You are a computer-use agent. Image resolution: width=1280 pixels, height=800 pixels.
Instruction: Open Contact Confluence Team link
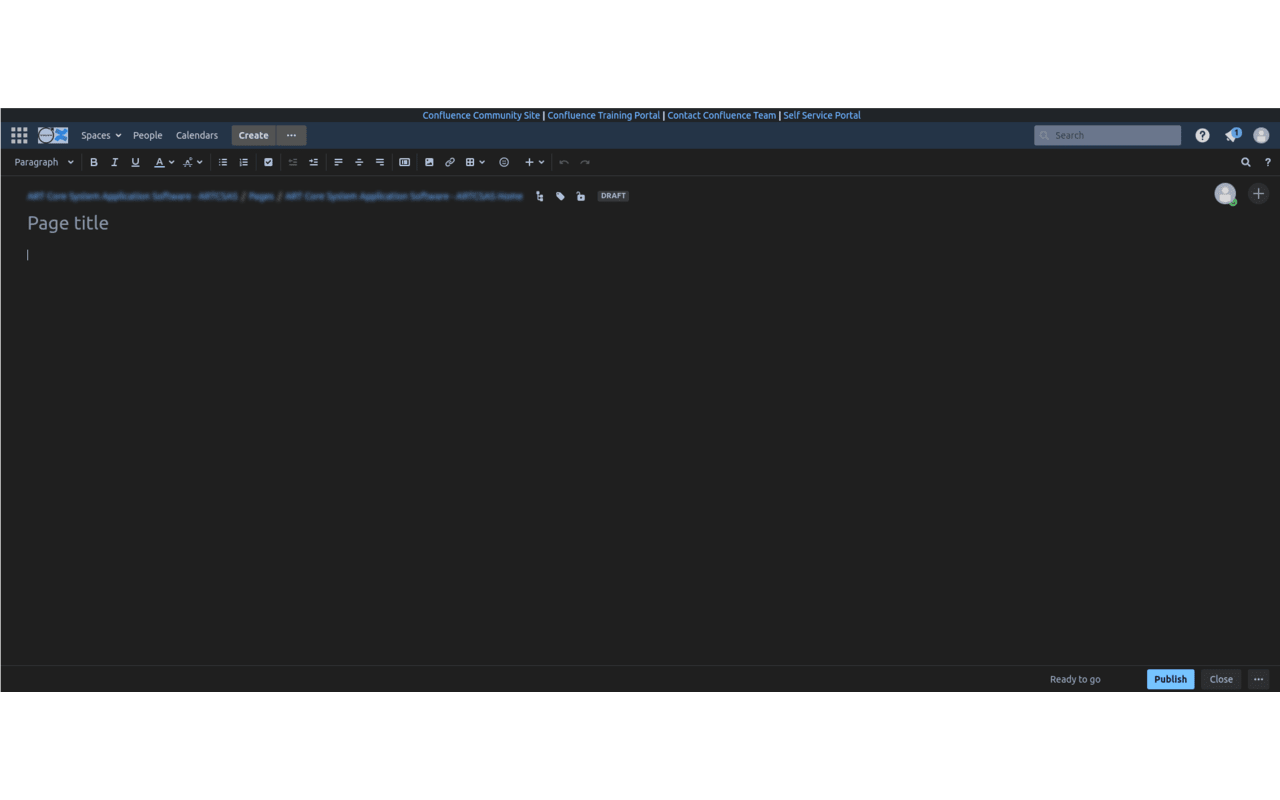pos(722,115)
